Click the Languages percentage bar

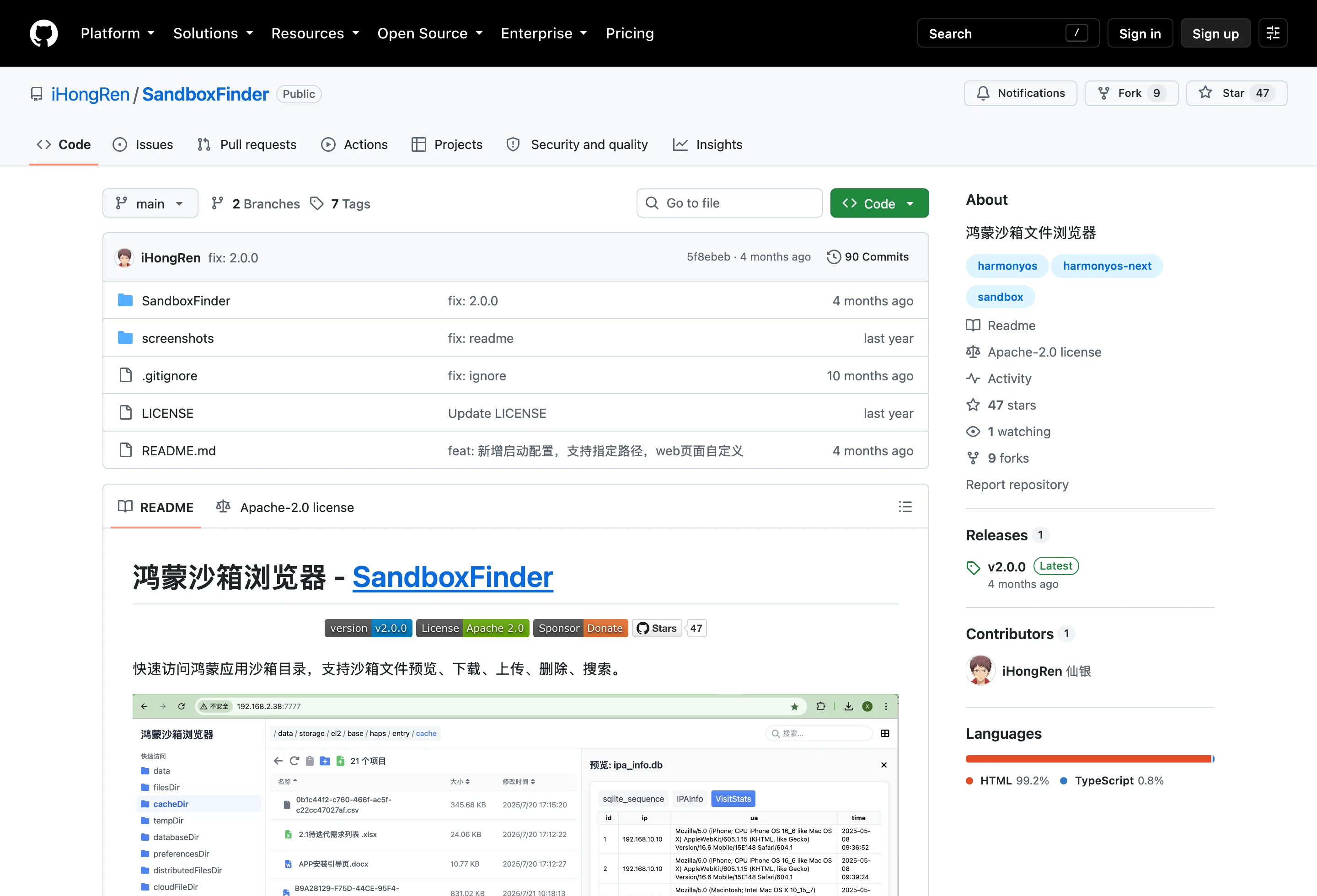pyautogui.click(x=1089, y=759)
